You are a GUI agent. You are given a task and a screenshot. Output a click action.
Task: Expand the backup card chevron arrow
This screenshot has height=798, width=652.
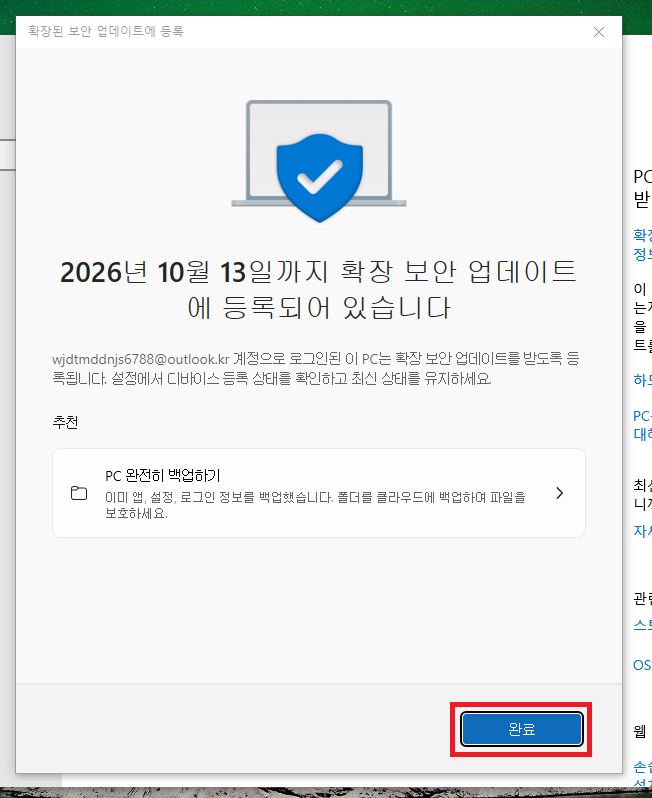click(x=559, y=493)
